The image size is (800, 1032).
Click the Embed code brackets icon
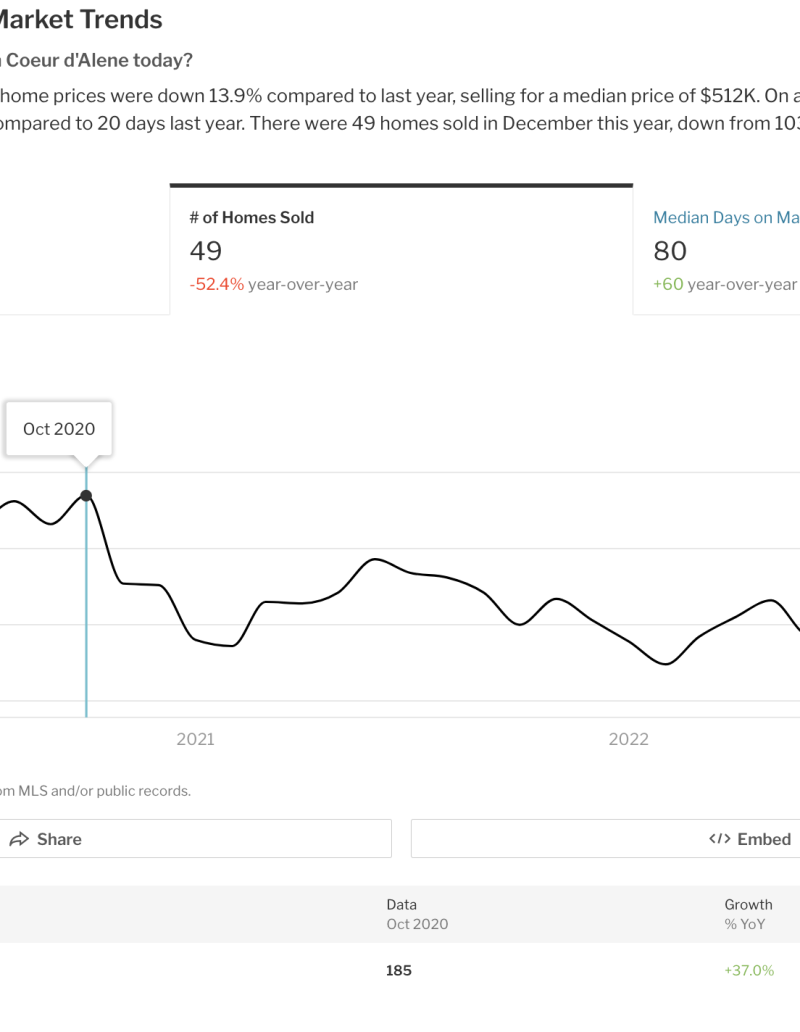[x=719, y=839]
